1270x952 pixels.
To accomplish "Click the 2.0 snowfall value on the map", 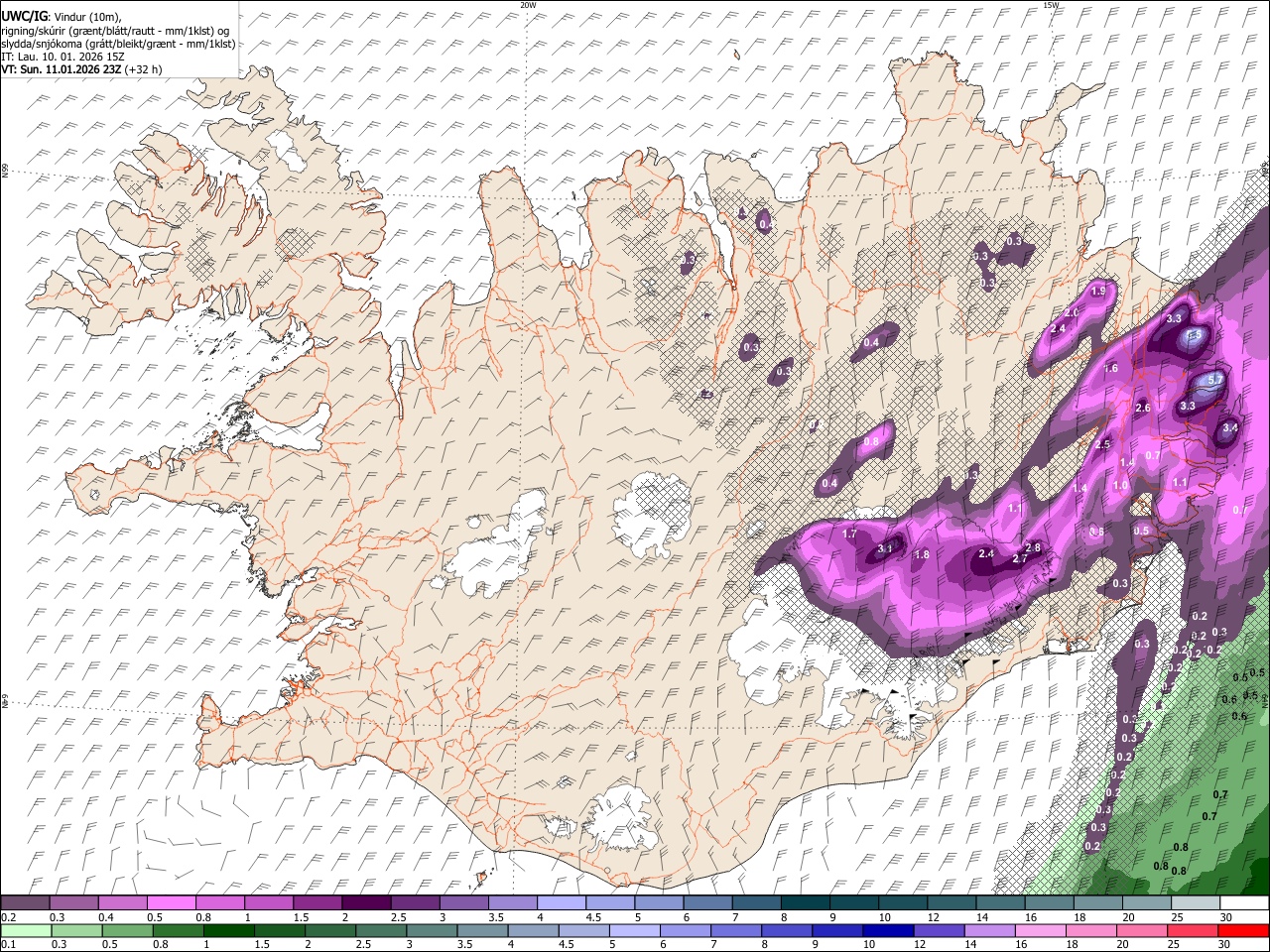I will [x=1072, y=313].
